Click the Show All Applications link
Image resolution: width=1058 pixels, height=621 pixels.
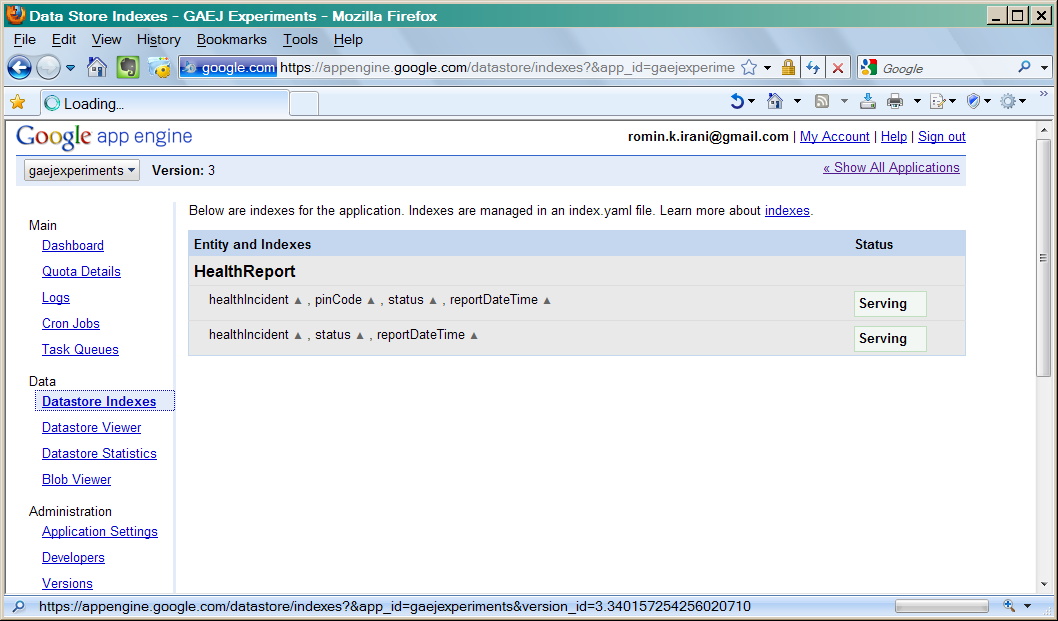[891, 167]
